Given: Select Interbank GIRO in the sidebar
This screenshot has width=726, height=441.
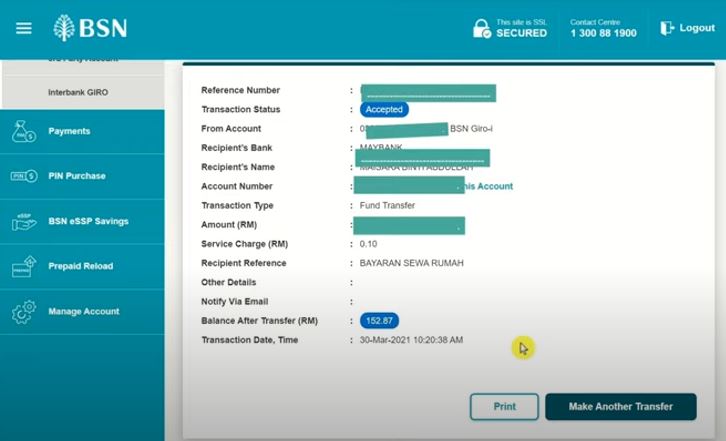Looking at the screenshot, I should pyautogui.click(x=78, y=93).
